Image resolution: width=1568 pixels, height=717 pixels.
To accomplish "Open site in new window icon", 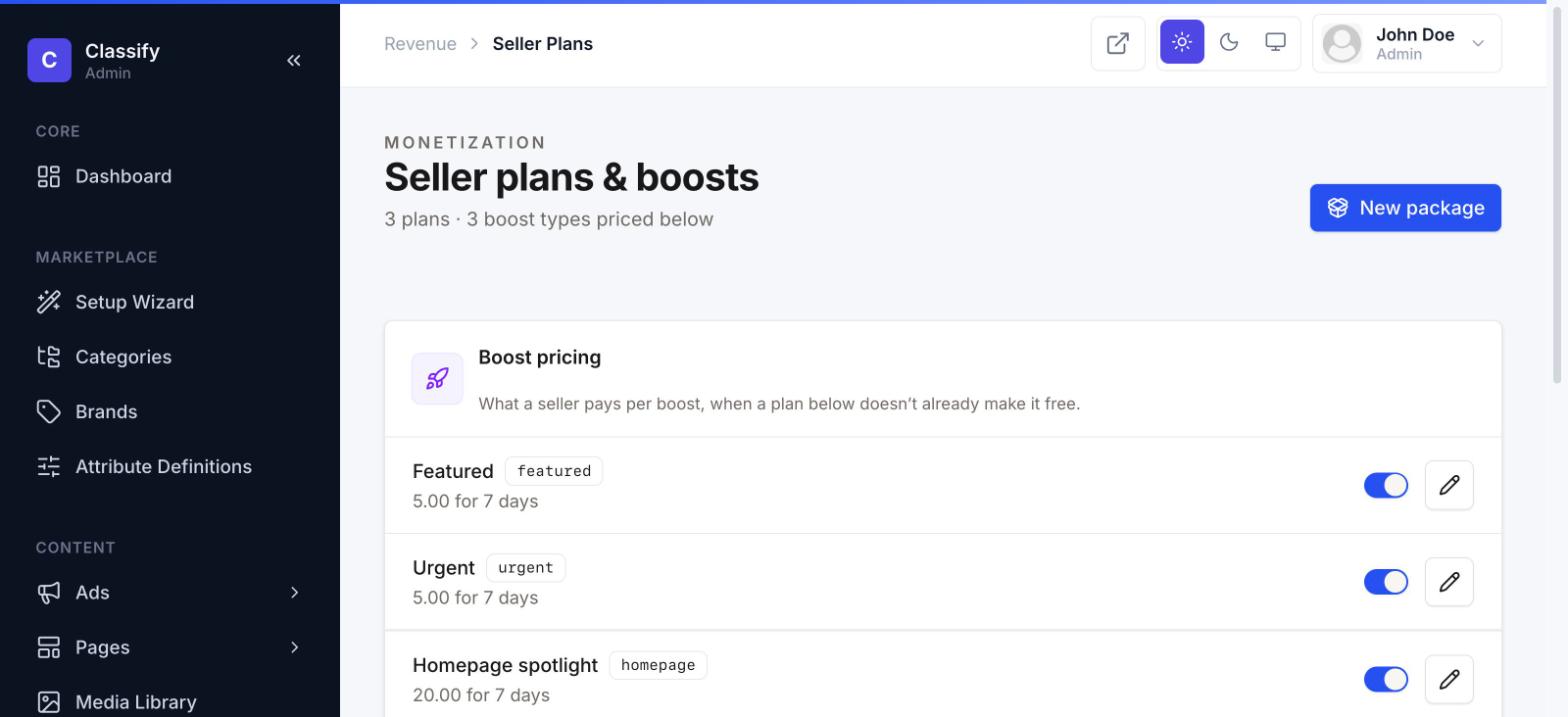I will pos(1118,43).
